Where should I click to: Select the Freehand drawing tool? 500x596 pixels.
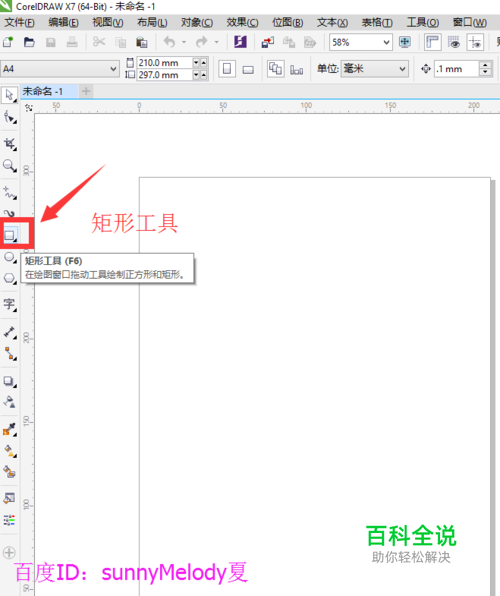click(10, 192)
